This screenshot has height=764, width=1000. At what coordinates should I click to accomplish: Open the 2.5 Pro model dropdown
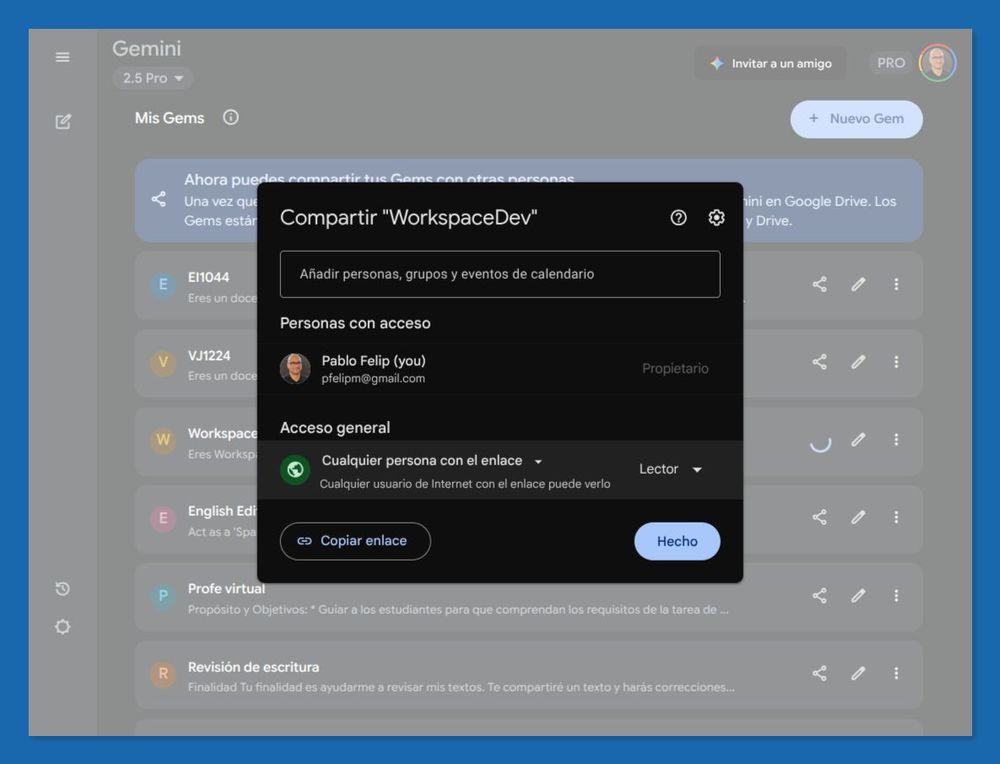click(153, 78)
